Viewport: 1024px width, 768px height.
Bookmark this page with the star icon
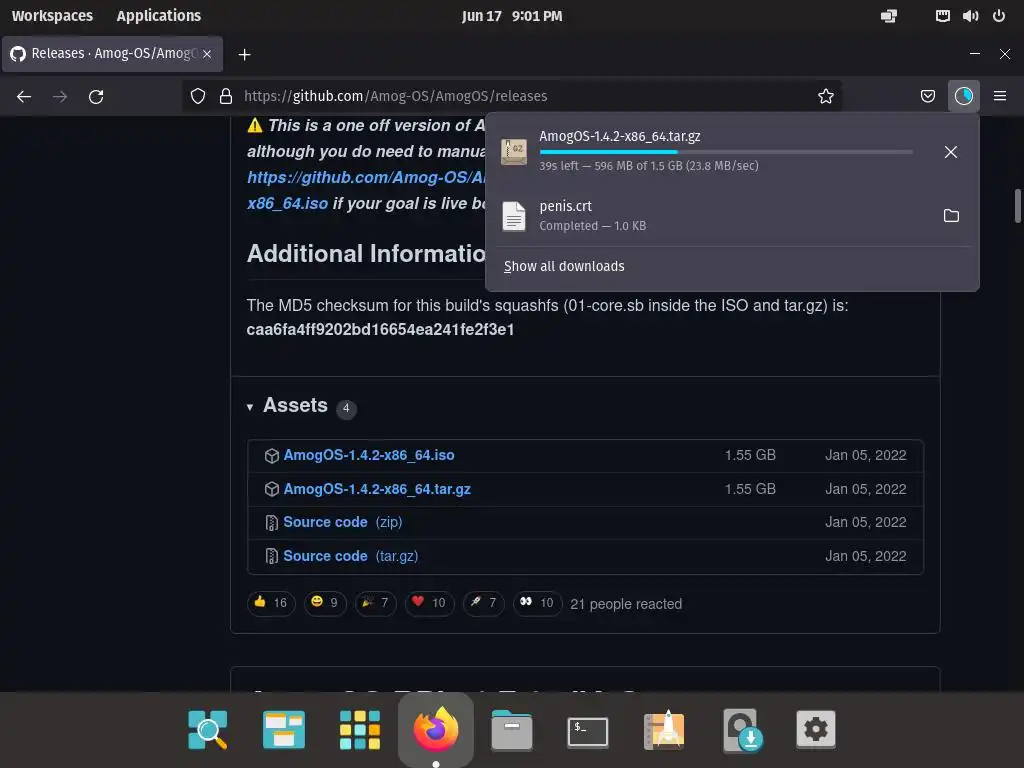[x=825, y=97]
